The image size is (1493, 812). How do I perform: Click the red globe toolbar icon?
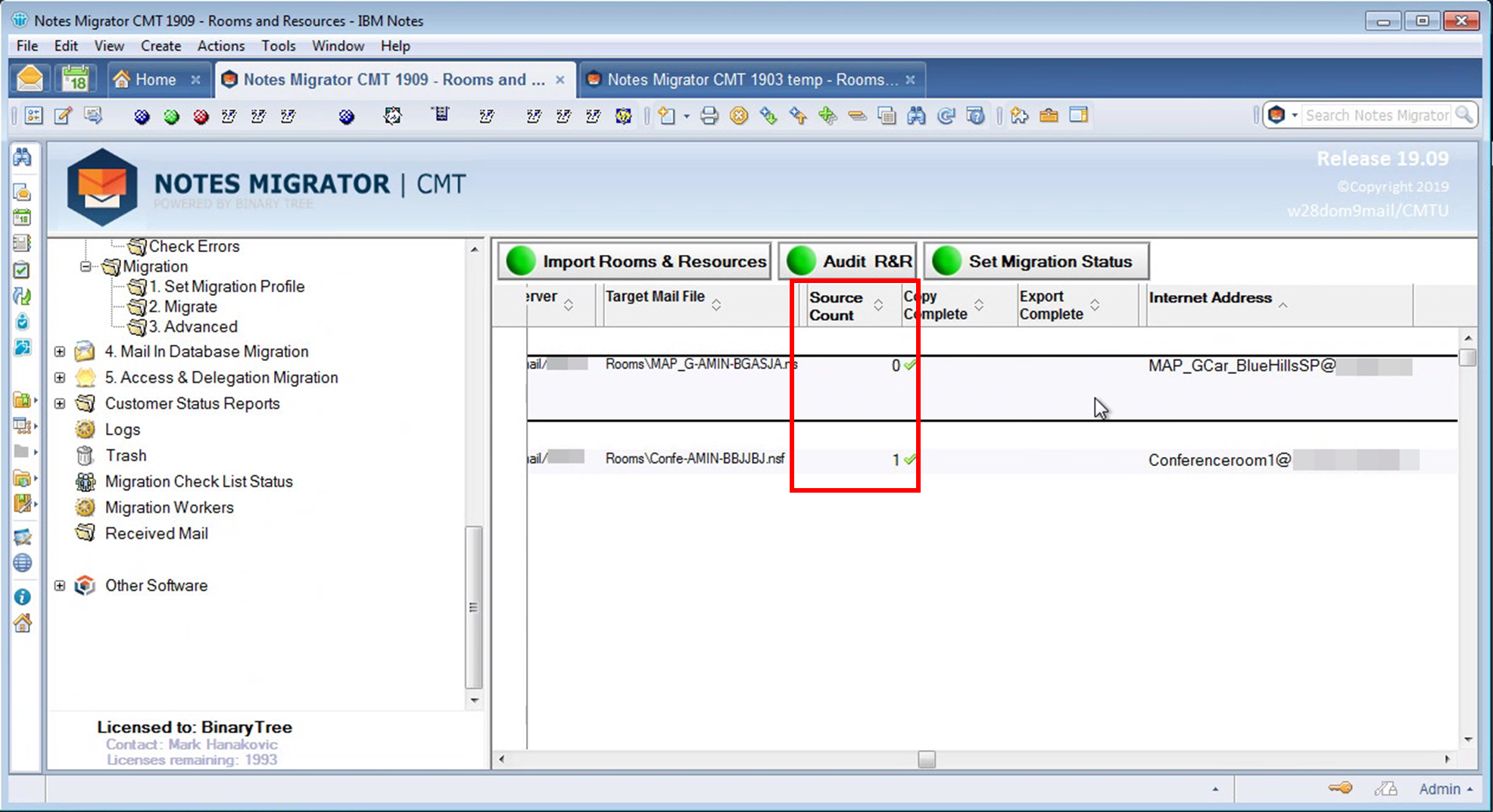pos(201,117)
